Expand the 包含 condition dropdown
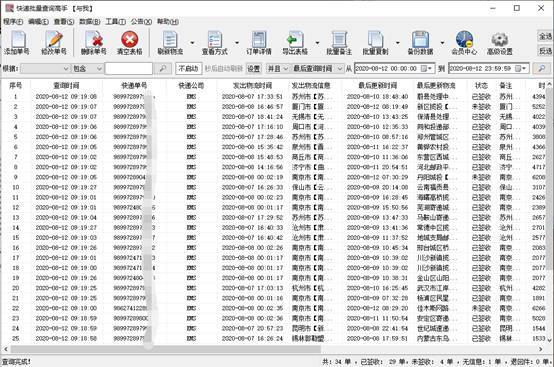This screenshot has height=367, width=554. 87,69
